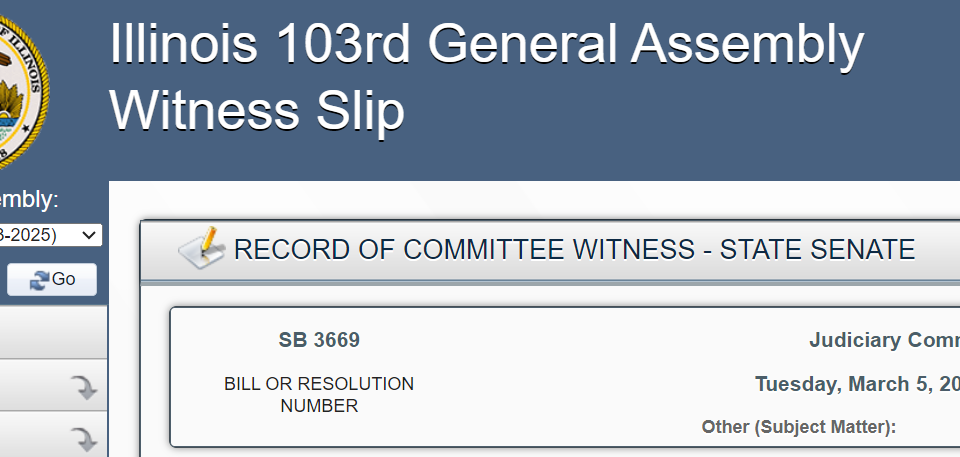Screen dimensions: 960x457
Task: Click the chevron arrow of the Assembly selector
Action: pos(90,235)
